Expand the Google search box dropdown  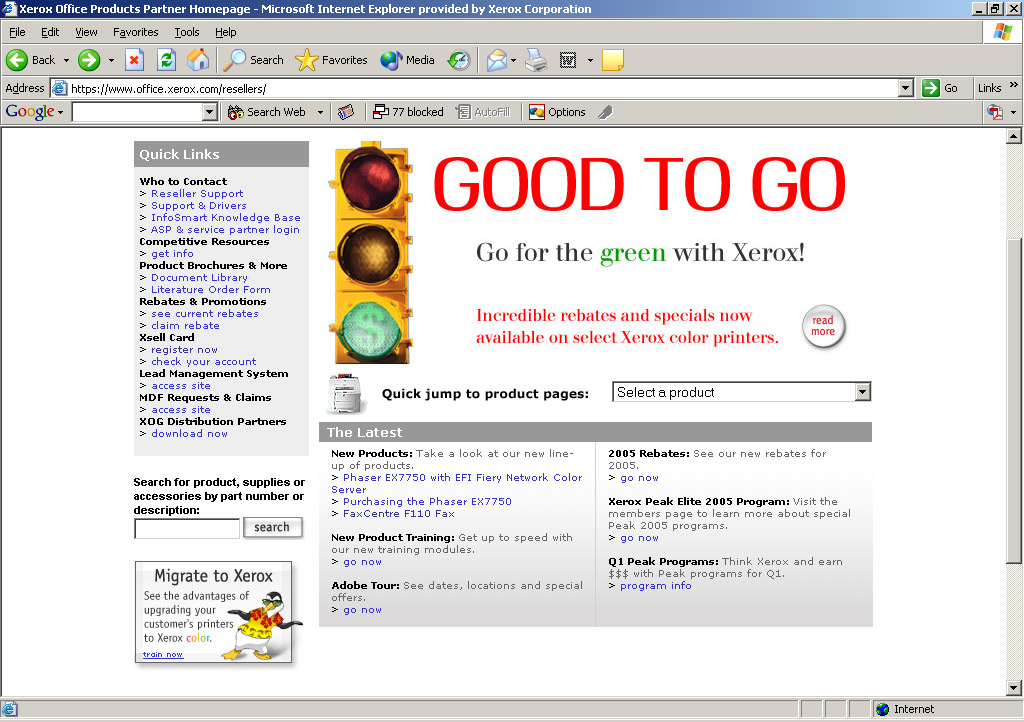point(210,112)
